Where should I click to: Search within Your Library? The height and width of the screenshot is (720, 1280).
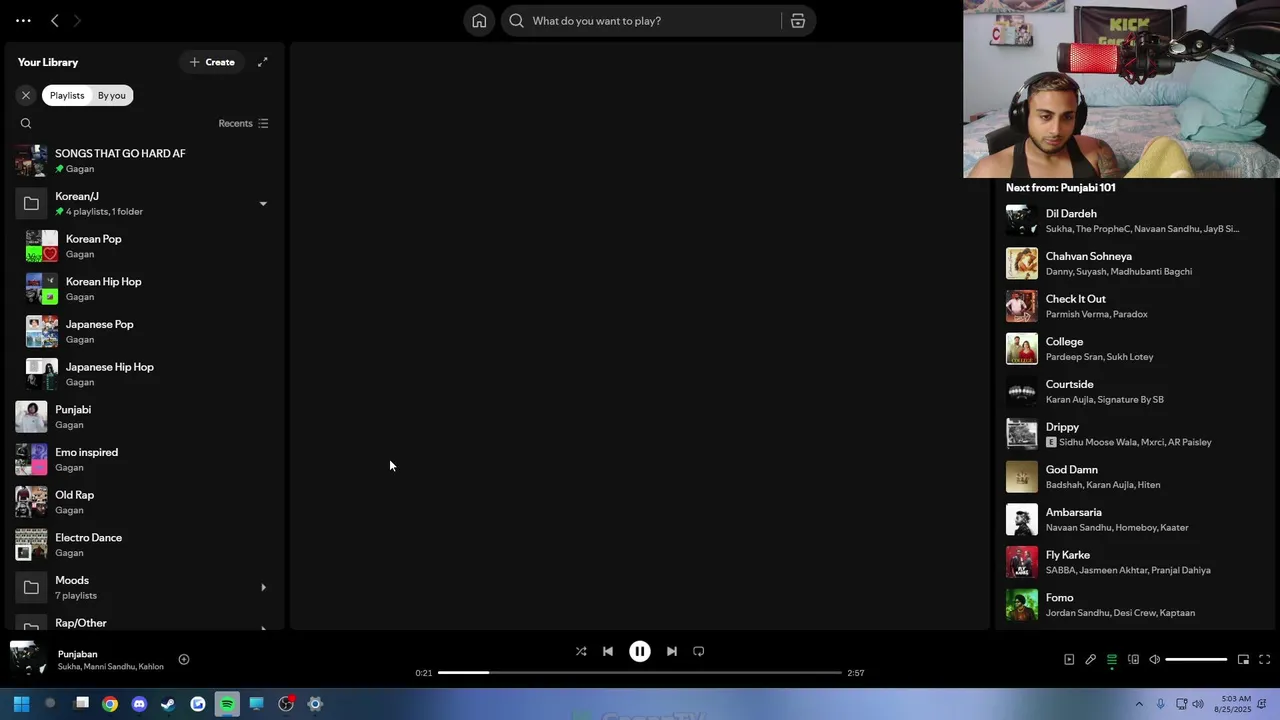coord(26,123)
